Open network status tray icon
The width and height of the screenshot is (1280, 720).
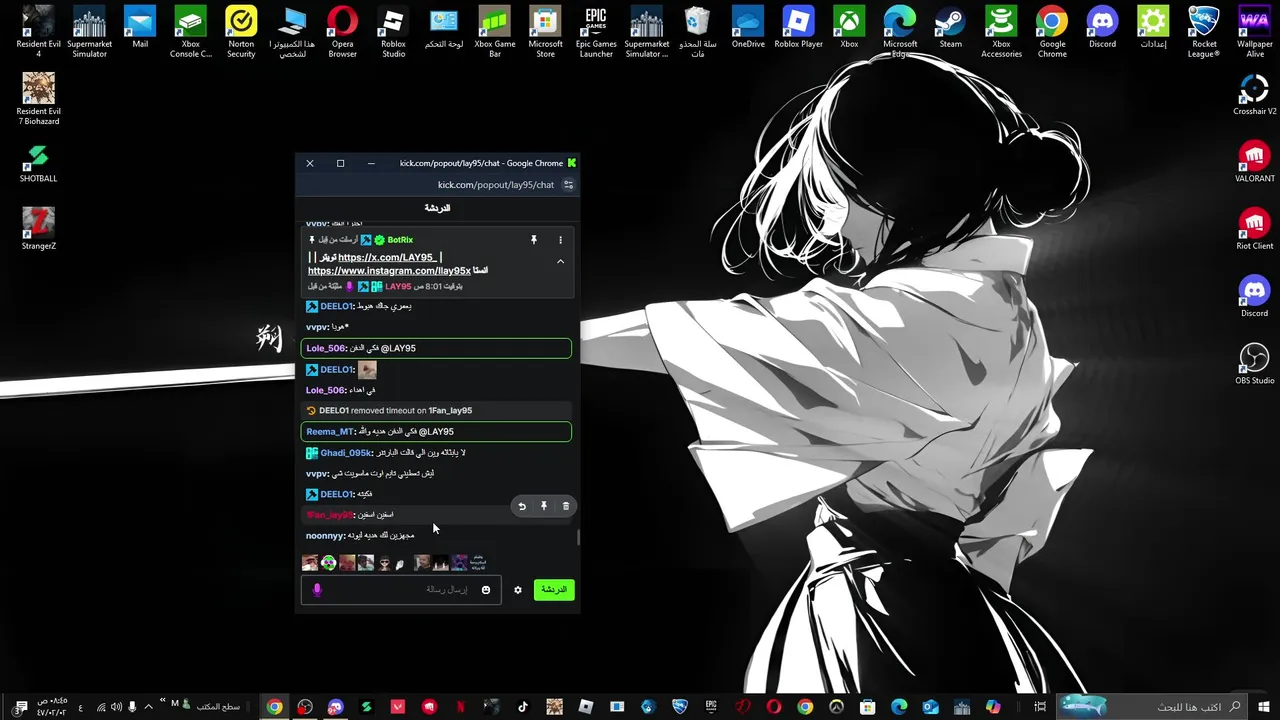pyautogui.click(x=100, y=707)
